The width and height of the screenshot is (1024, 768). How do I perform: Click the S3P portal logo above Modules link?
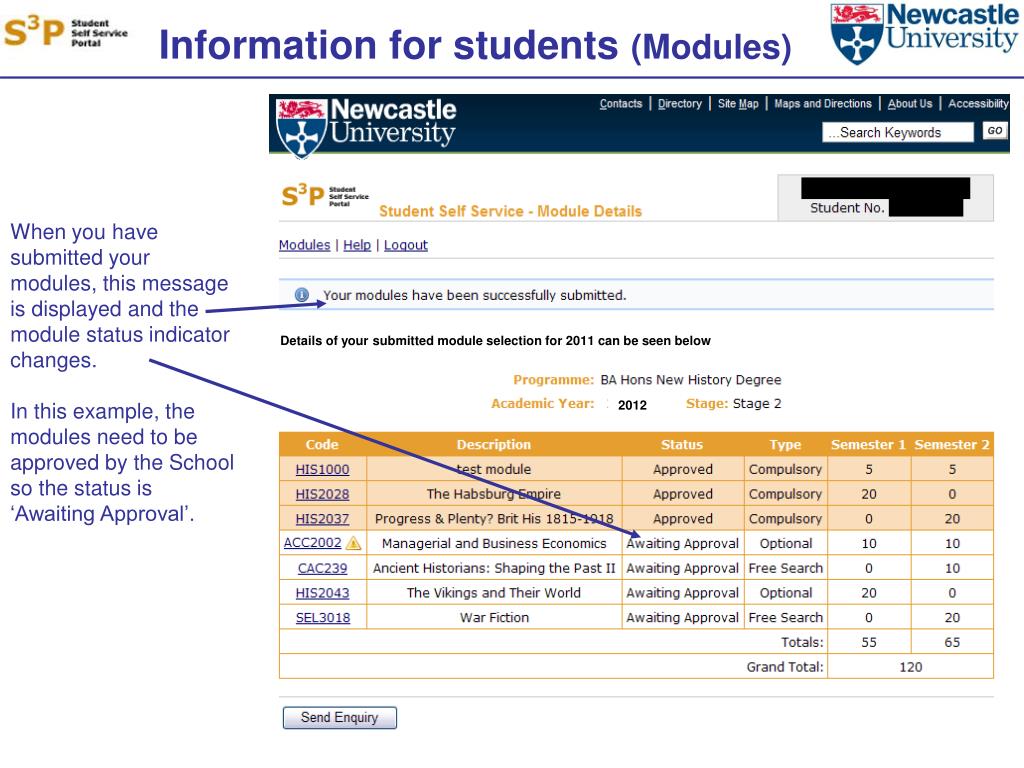click(x=325, y=195)
